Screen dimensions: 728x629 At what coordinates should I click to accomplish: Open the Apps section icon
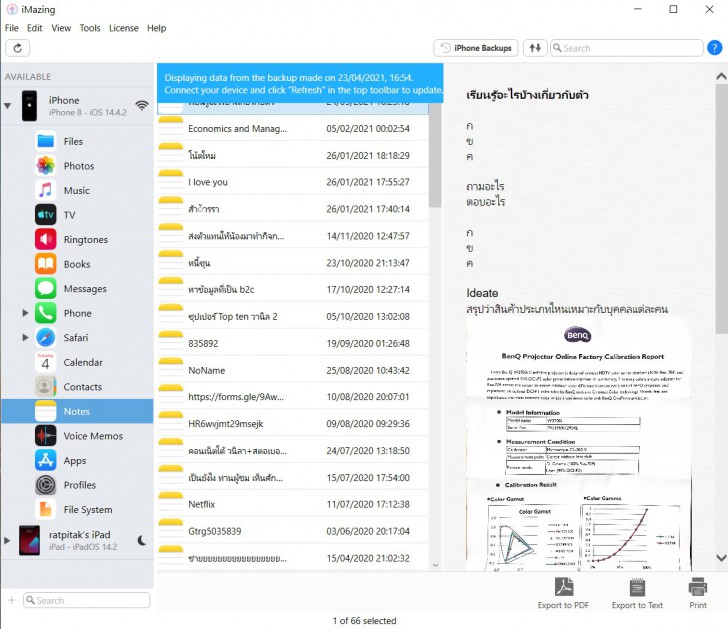[x=46, y=460]
